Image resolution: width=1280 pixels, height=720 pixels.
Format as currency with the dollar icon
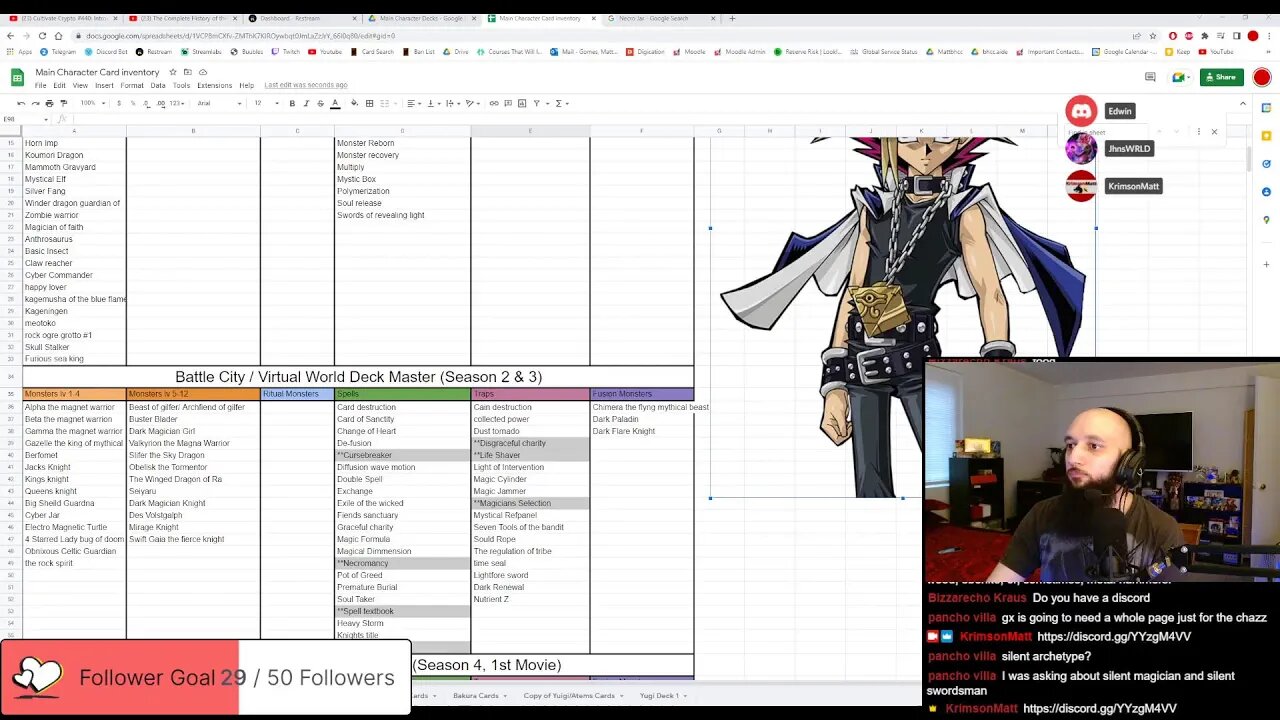[119, 103]
